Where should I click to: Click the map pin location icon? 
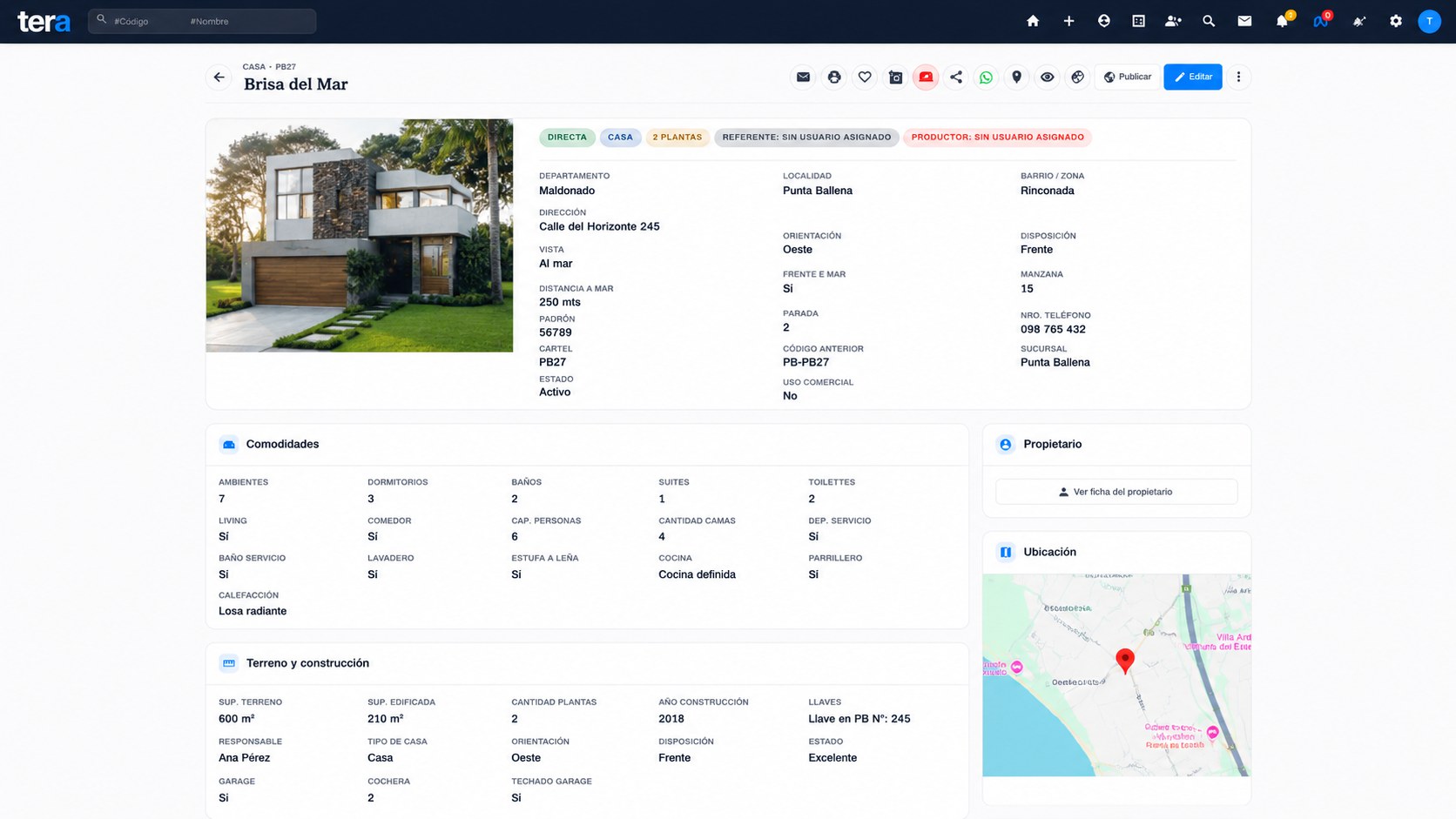1016,77
